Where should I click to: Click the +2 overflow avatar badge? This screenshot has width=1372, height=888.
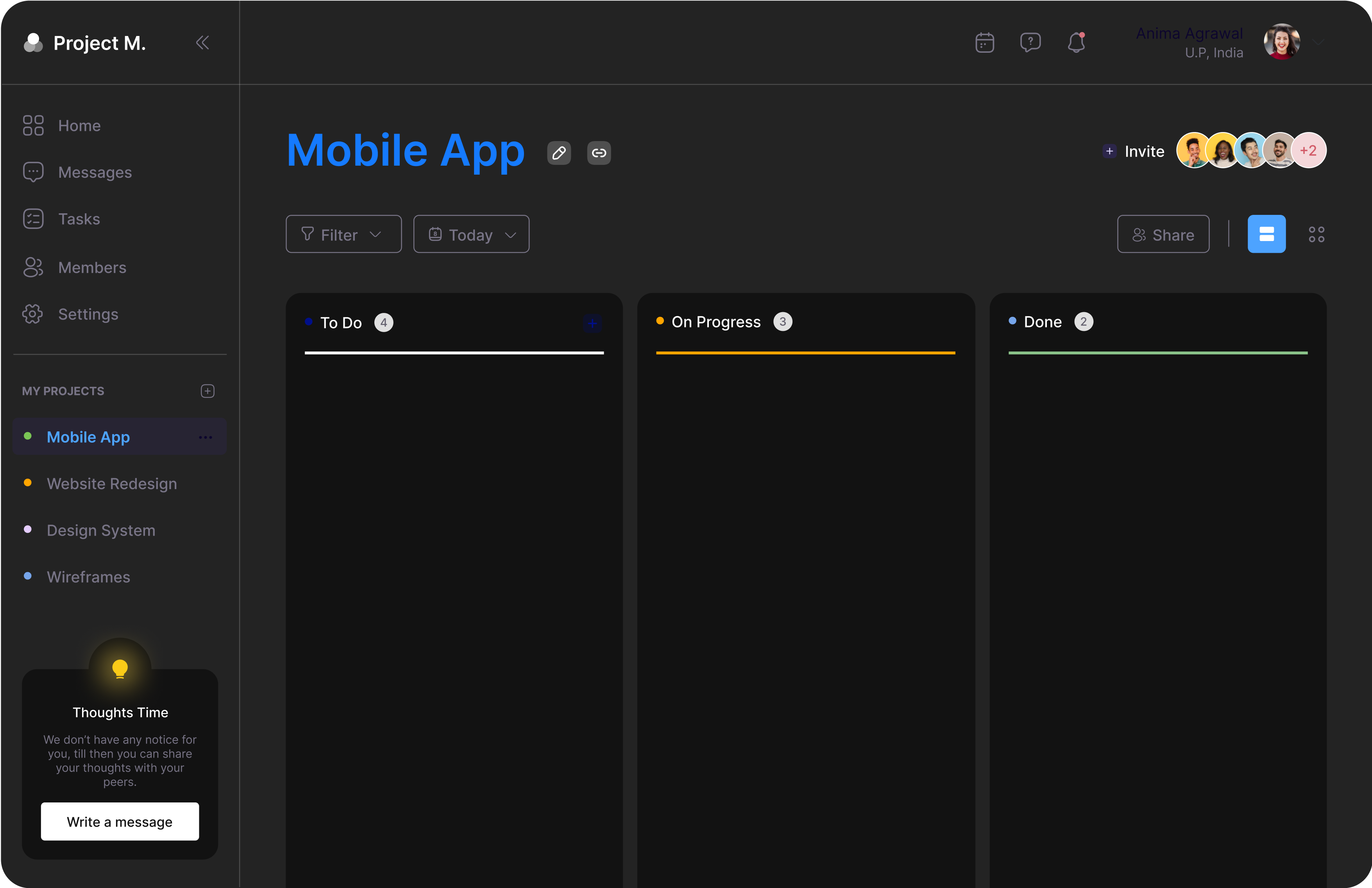coord(1309,150)
